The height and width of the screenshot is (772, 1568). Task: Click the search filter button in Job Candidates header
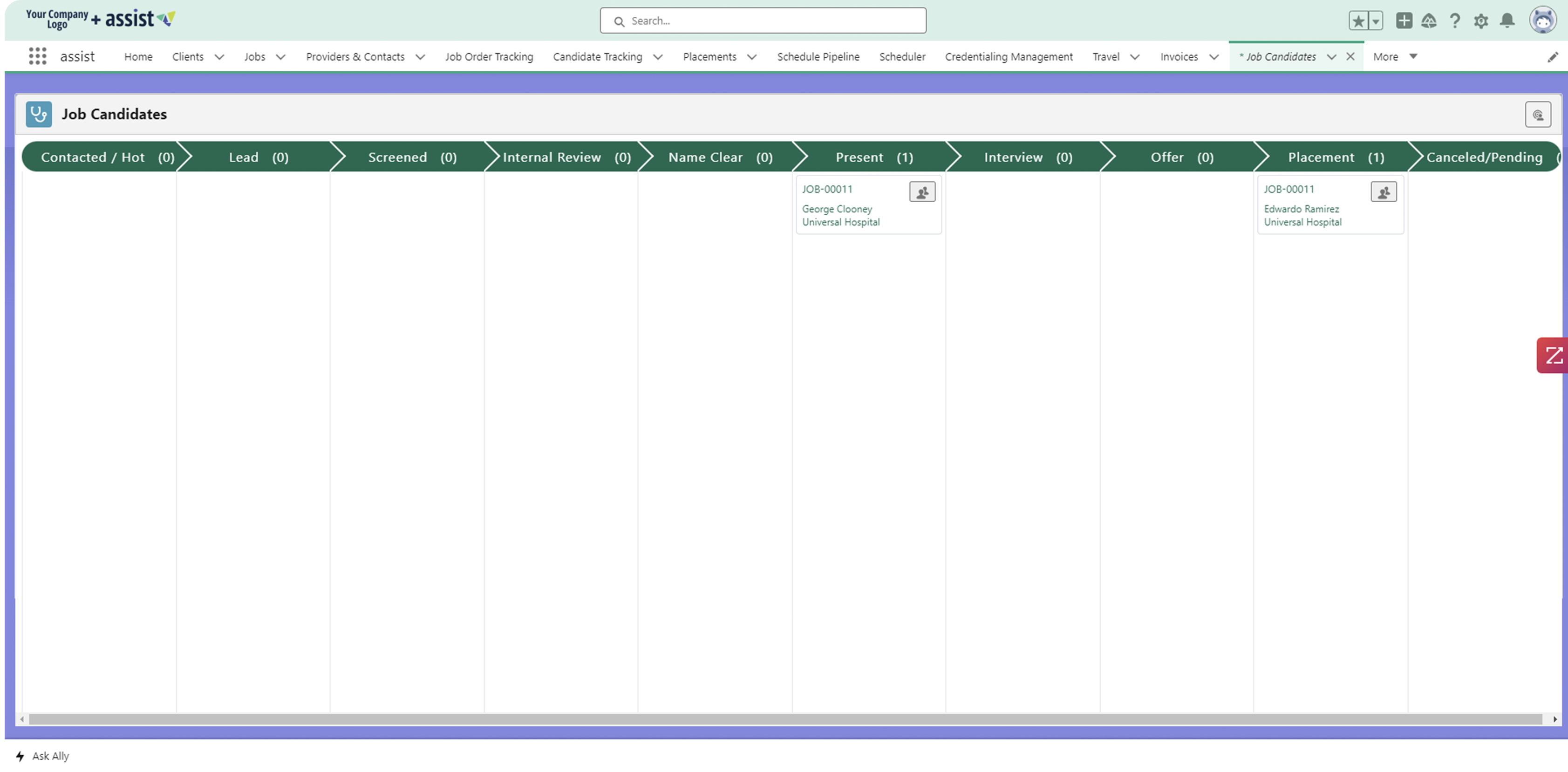[x=1538, y=115]
